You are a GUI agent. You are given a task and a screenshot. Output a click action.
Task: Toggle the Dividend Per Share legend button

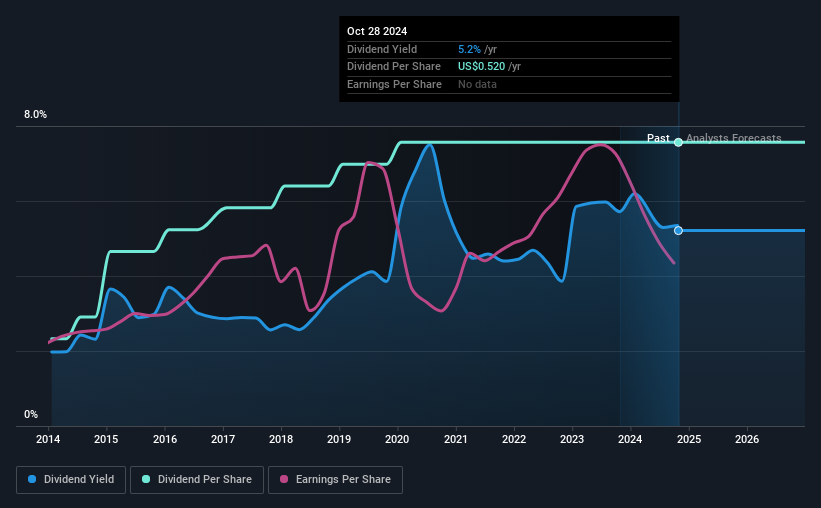click(x=197, y=480)
